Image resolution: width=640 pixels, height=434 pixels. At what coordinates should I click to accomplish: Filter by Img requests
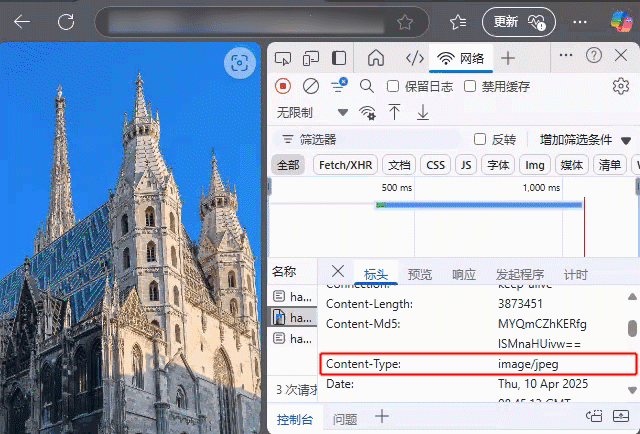pos(535,165)
